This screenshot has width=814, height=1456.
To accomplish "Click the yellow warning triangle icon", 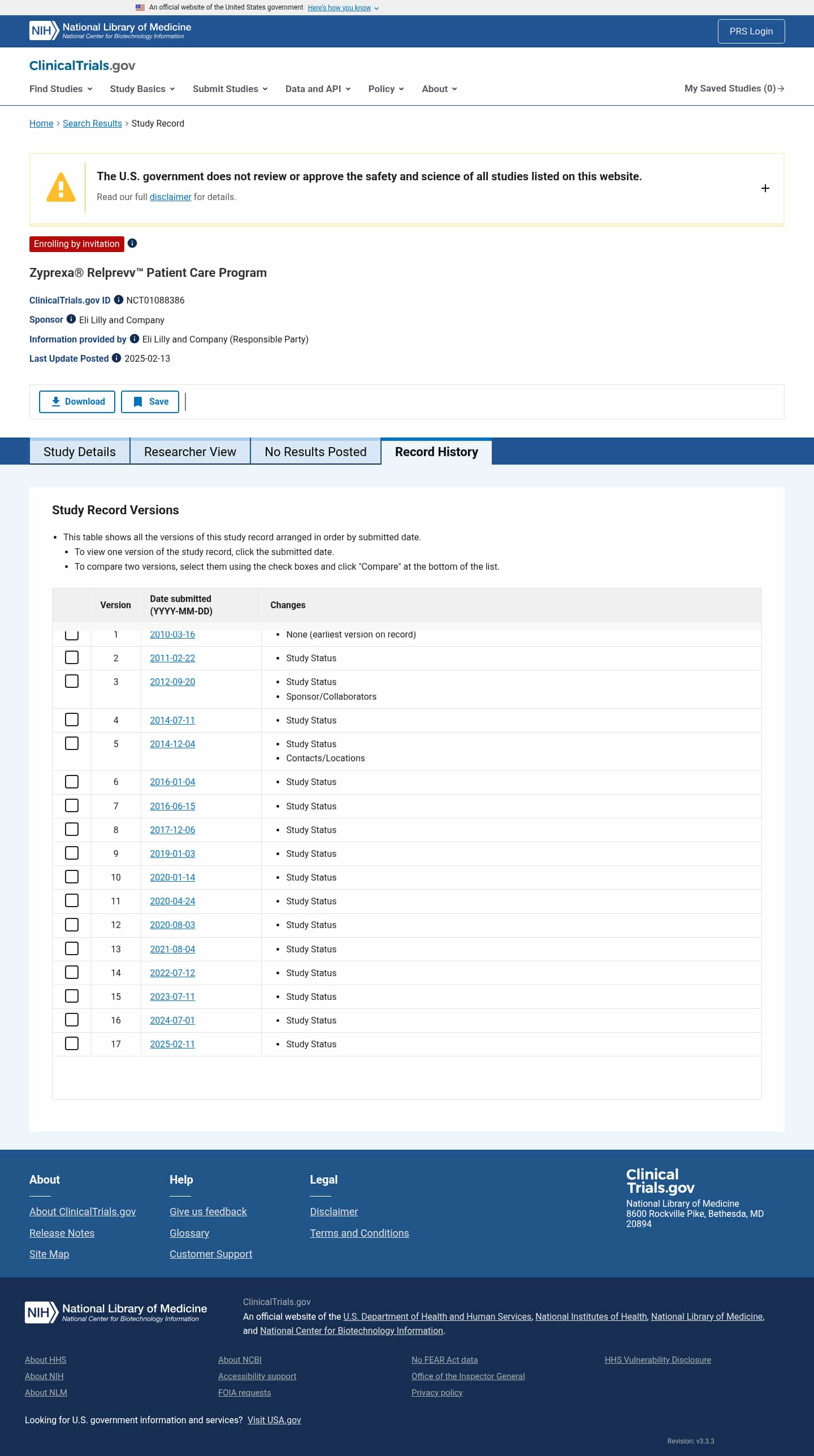I will [61, 188].
